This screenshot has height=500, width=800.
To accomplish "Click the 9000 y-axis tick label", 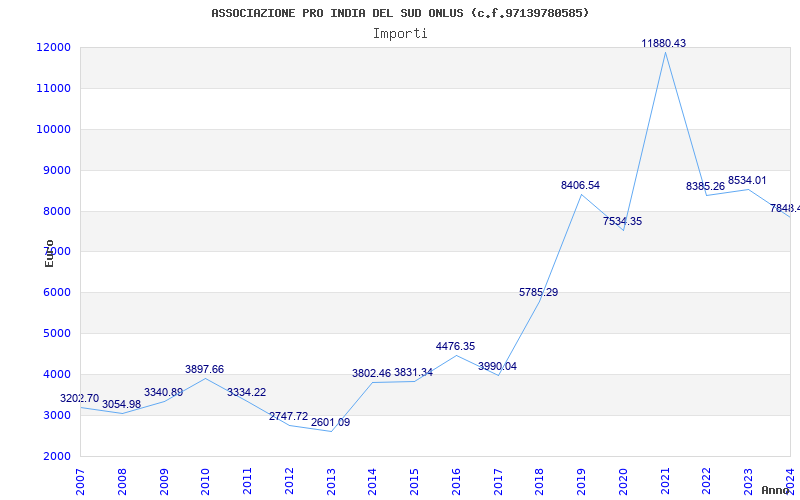I will pyautogui.click(x=56, y=170).
